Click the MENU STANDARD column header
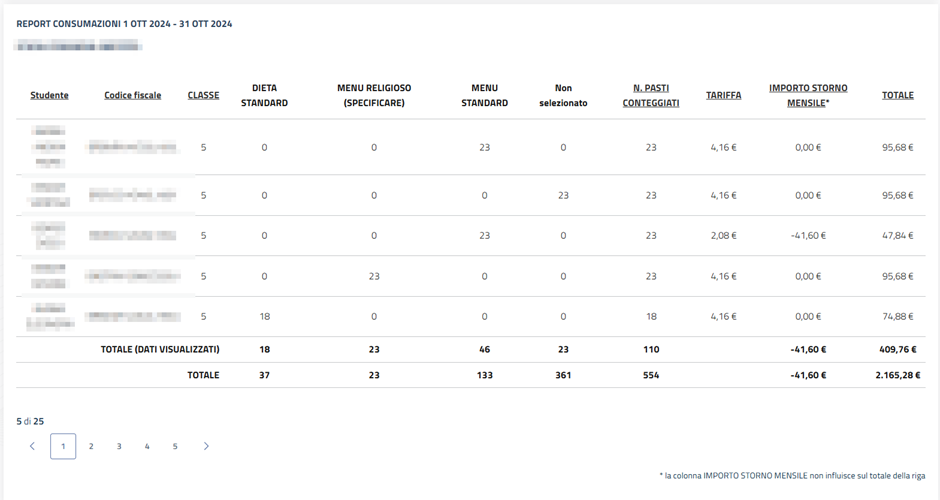This screenshot has height=500, width=940. pyautogui.click(x=484, y=95)
